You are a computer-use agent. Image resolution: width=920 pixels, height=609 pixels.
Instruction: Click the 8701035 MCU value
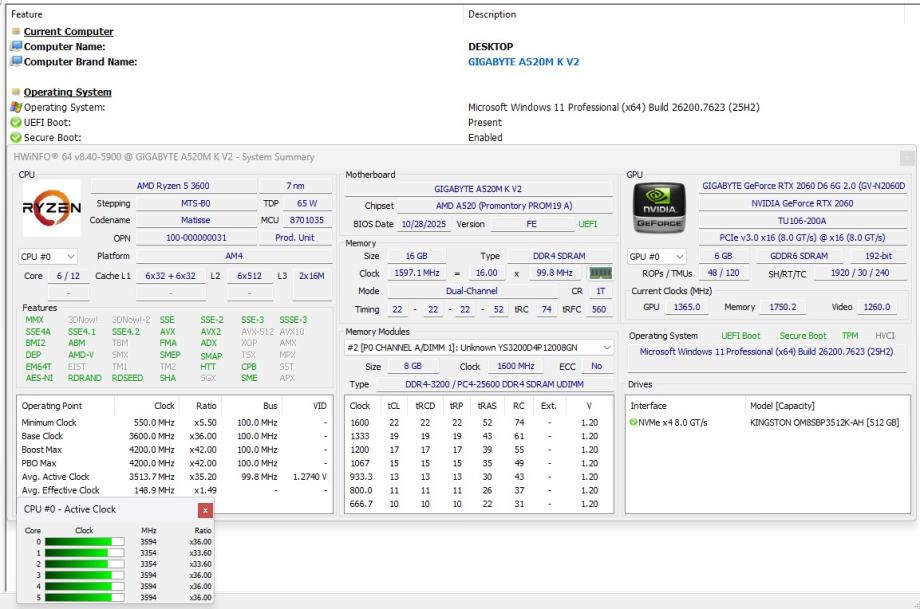307,220
